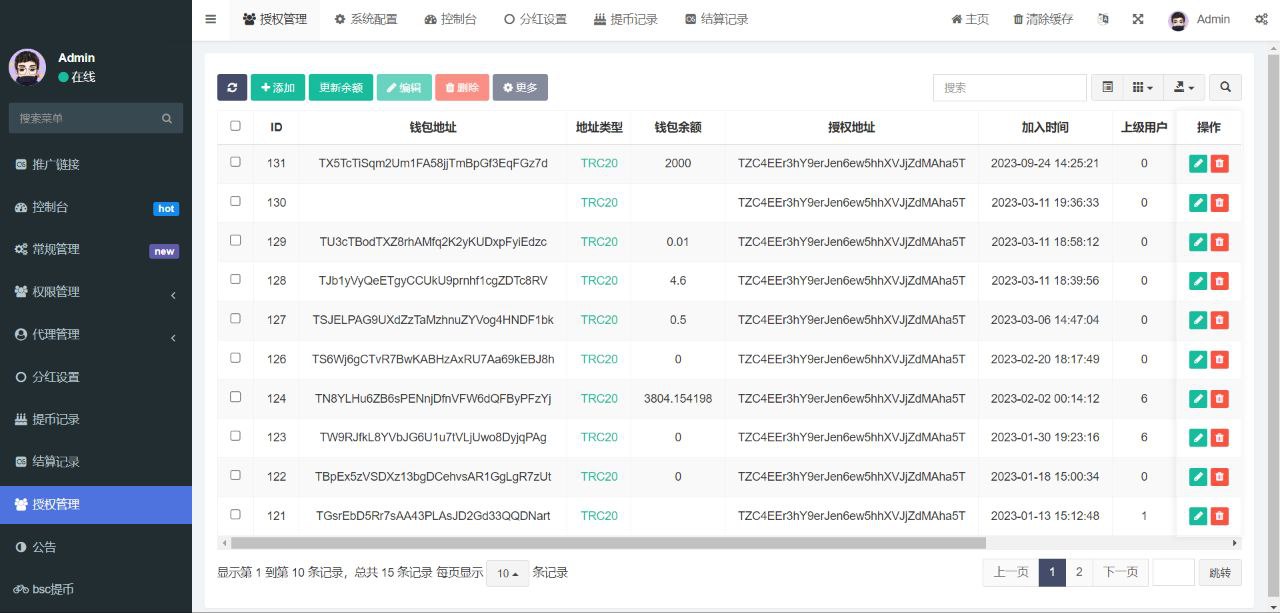Toggle the sidebar hamburger menu icon
This screenshot has width=1280, height=613.
[x=210, y=19]
